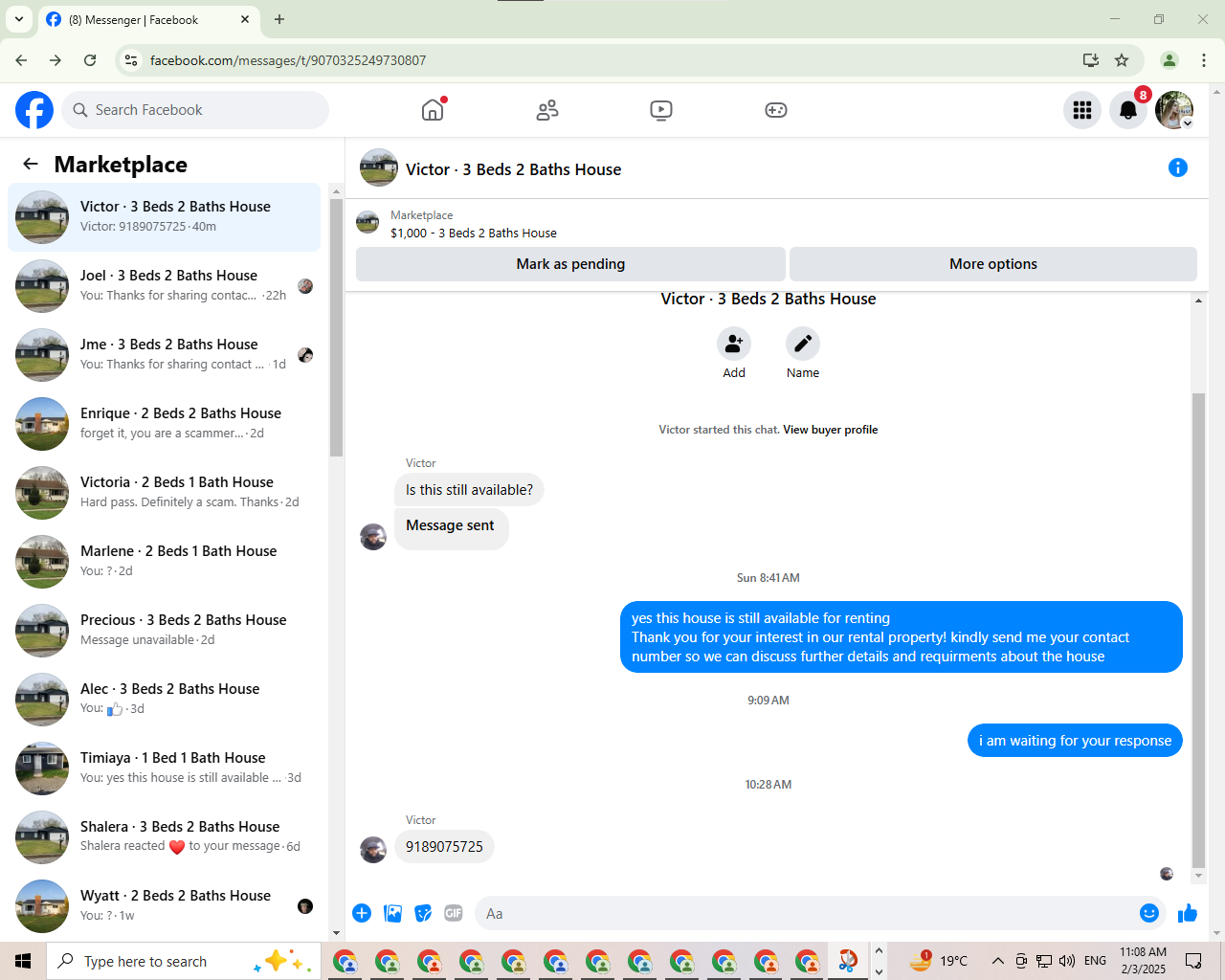The image size is (1225, 980).
Task: Click Victor's message 9189075725
Action: (x=444, y=847)
